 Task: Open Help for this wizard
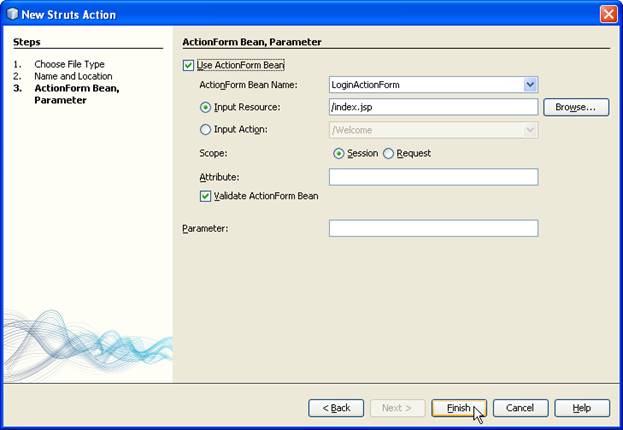point(582,408)
